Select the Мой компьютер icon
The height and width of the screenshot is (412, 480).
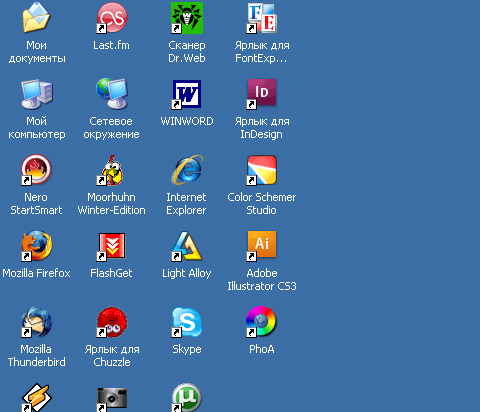(x=36, y=94)
